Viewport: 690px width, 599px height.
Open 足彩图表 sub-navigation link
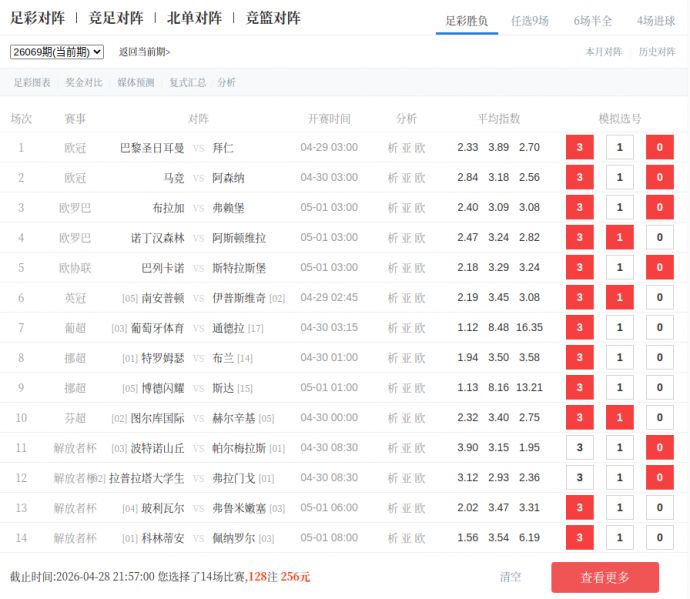[32, 82]
